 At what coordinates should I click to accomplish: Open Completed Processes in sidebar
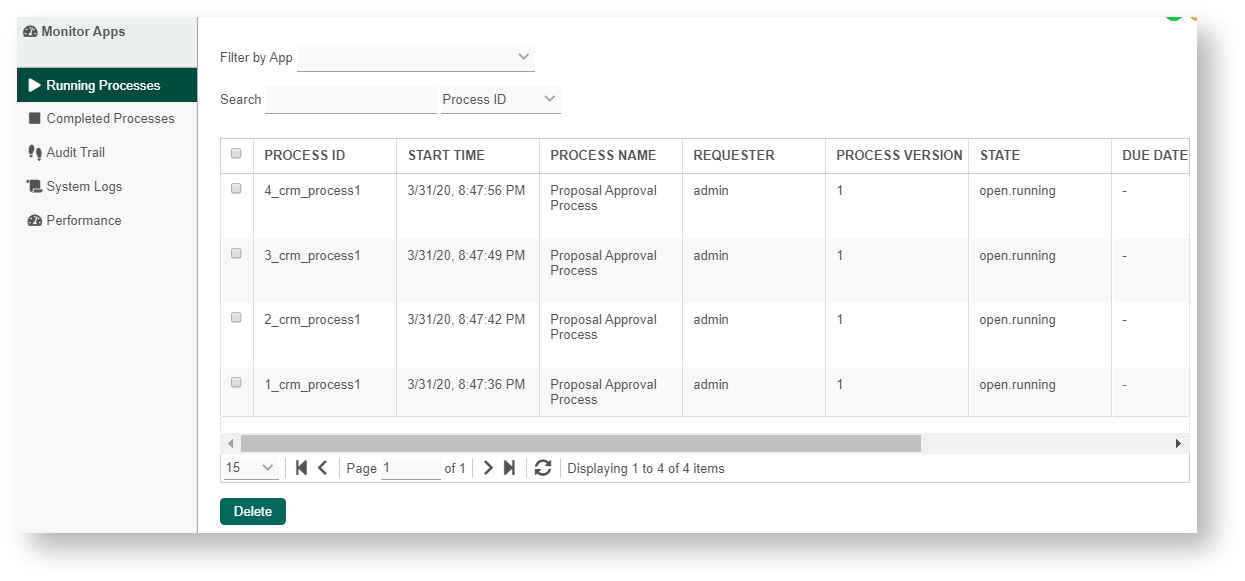click(110, 119)
